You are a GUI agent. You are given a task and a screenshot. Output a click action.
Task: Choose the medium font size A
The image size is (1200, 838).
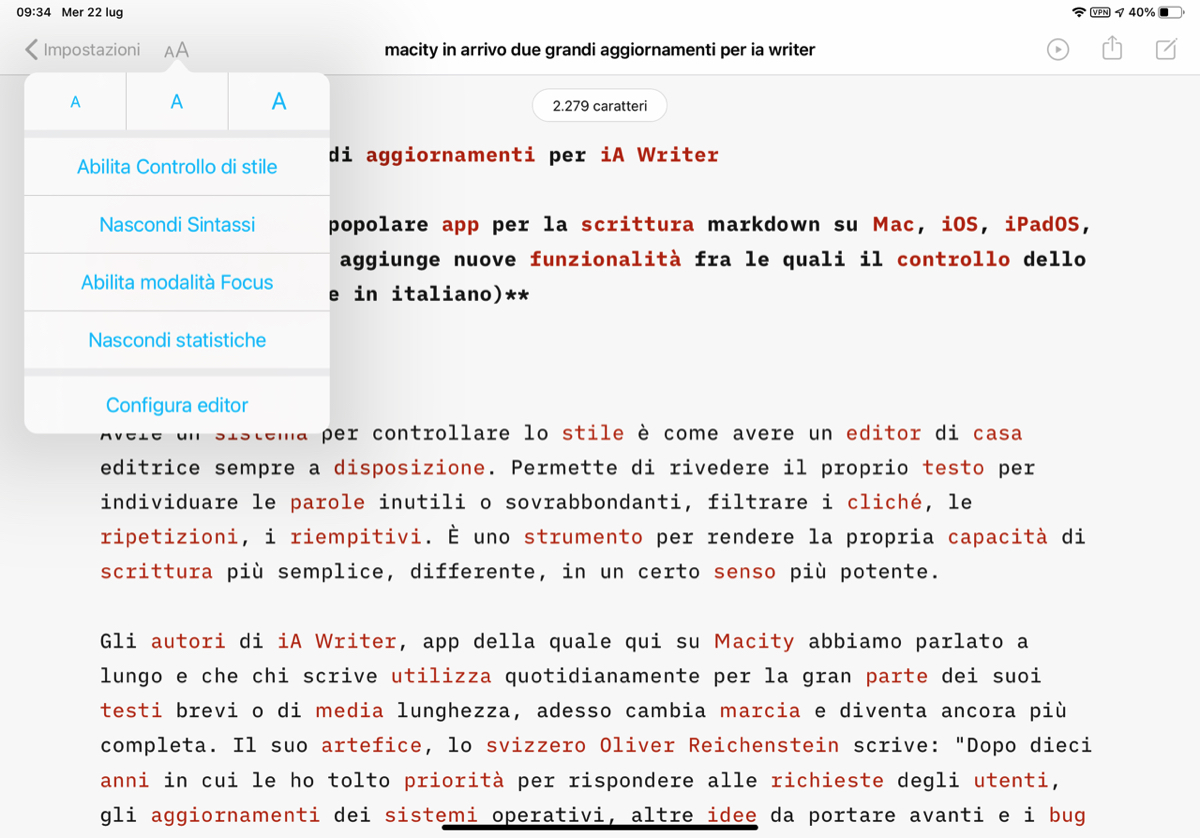[x=177, y=102]
